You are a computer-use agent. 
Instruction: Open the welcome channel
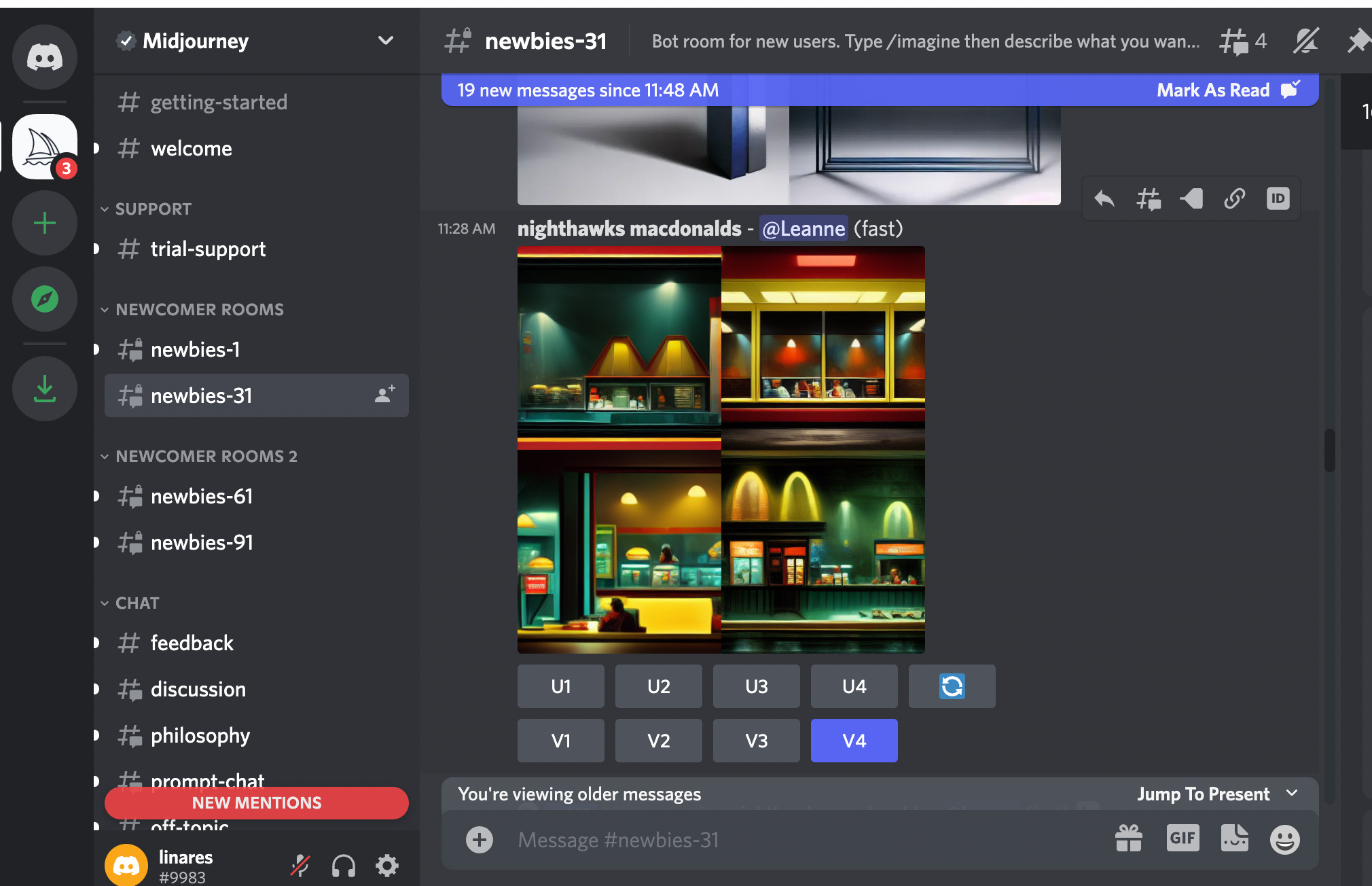pos(257,148)
